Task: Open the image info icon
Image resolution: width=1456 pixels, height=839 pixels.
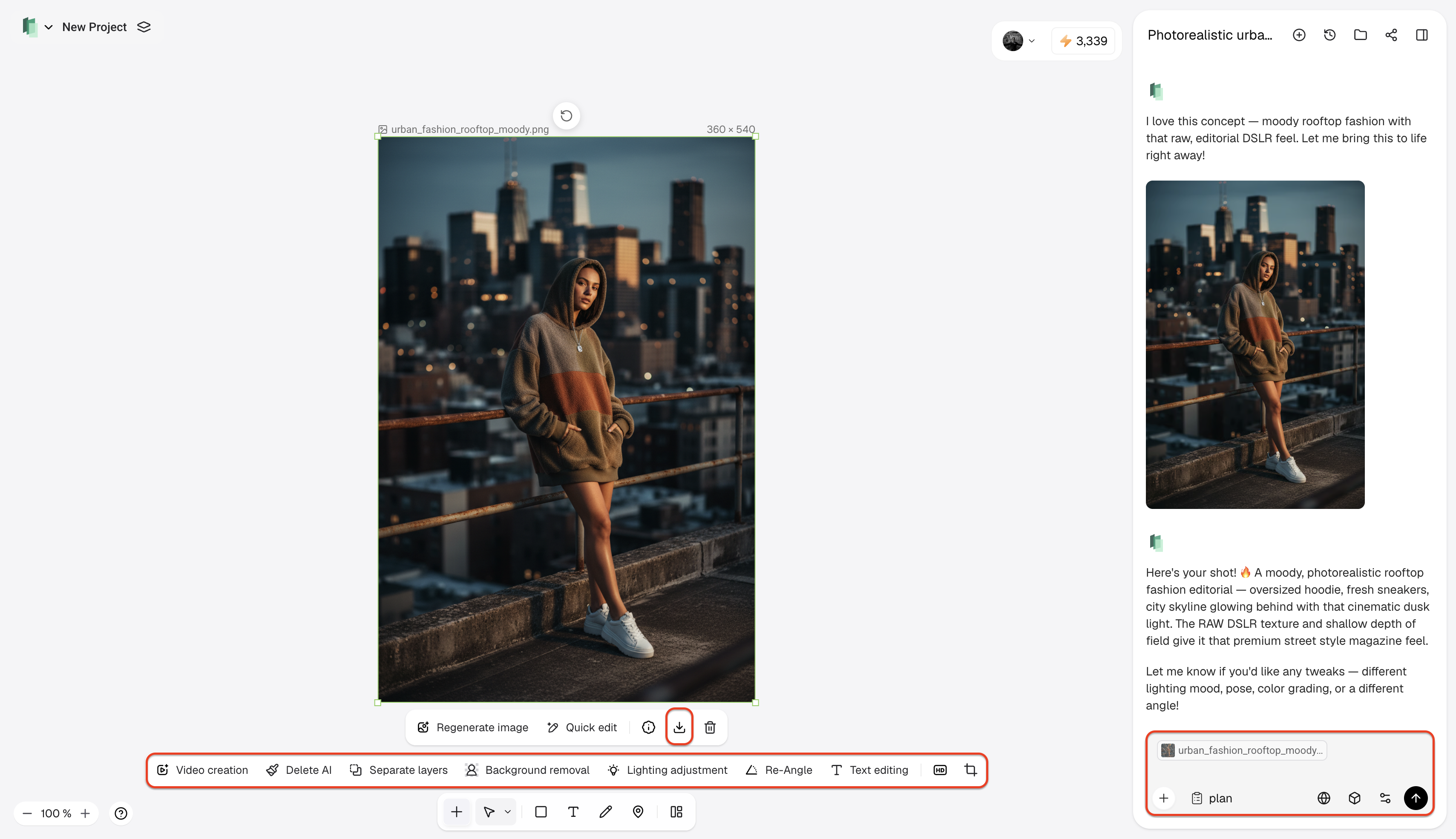Action: 648,727
